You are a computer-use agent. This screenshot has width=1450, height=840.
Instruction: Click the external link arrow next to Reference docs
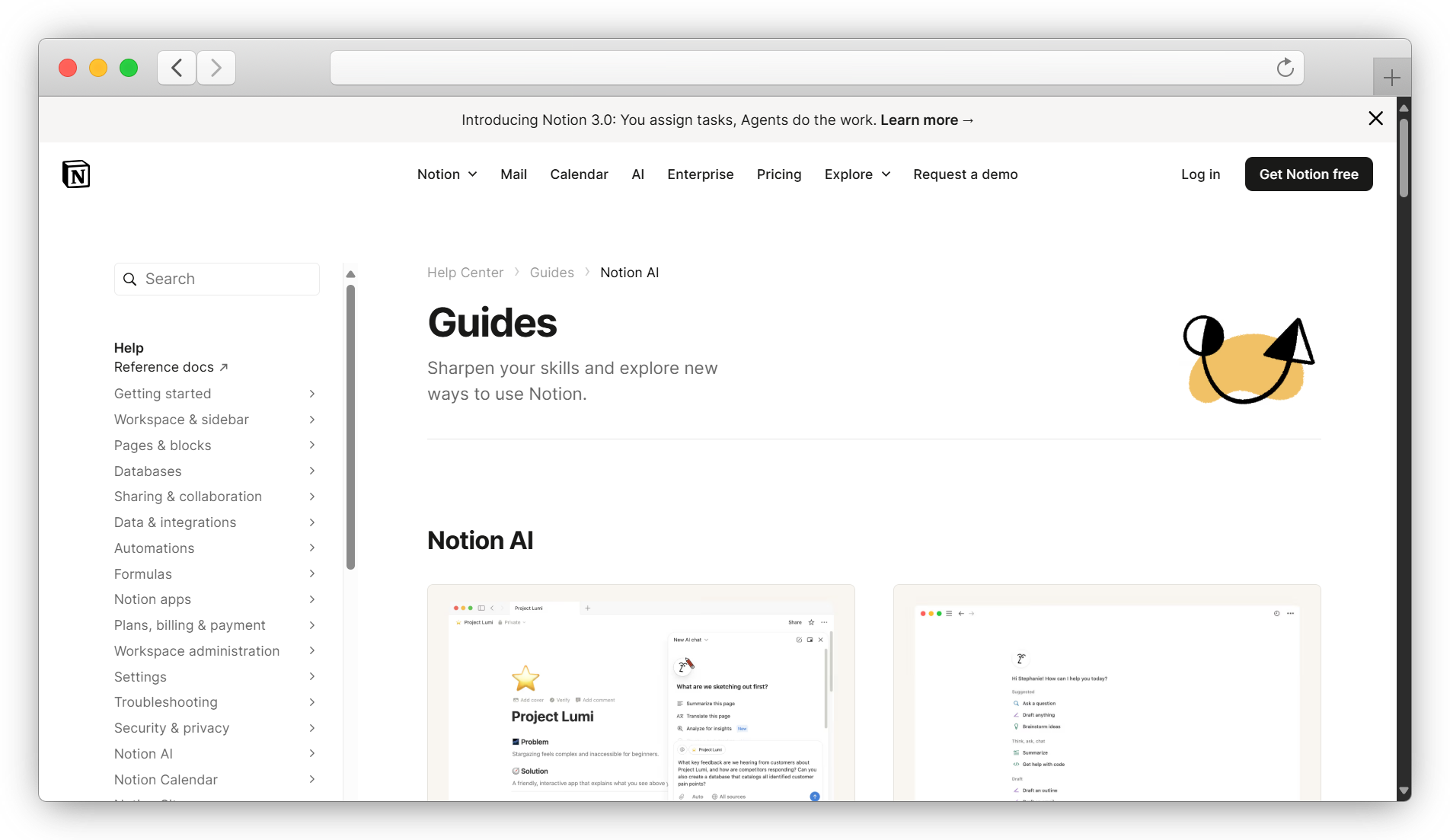[x=224, y=366]
